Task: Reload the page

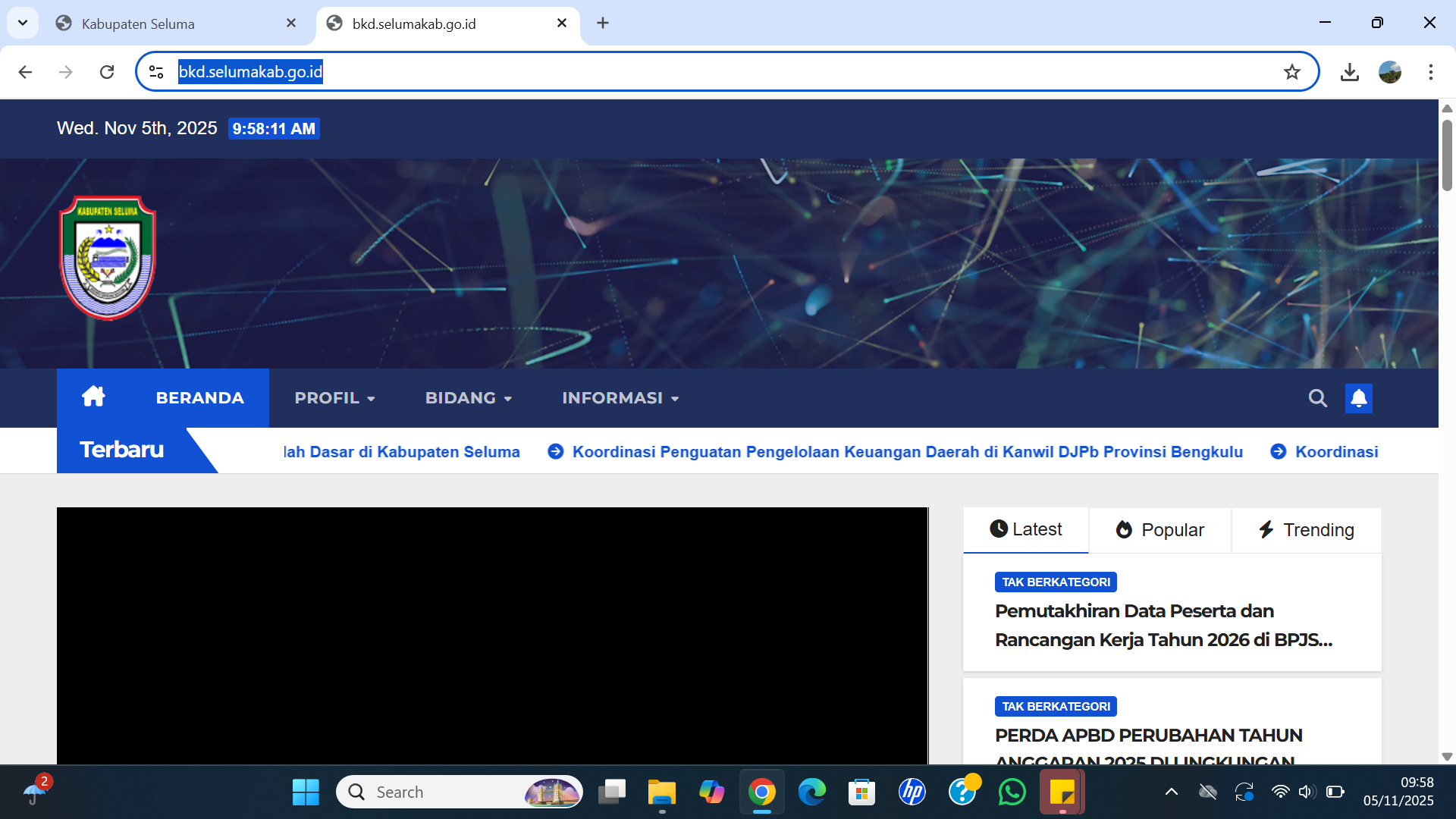Action: coord(107,72)
